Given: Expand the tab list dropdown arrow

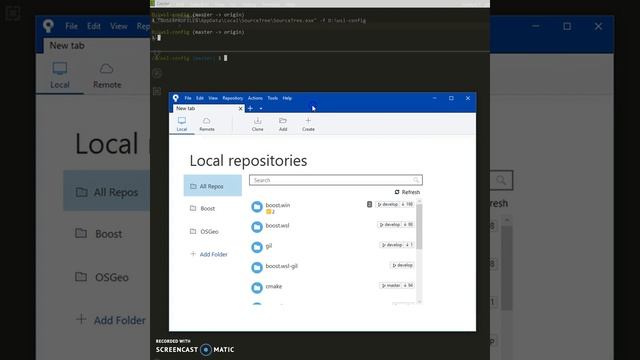Looking at the screenshot, I should tap(261, 109).
